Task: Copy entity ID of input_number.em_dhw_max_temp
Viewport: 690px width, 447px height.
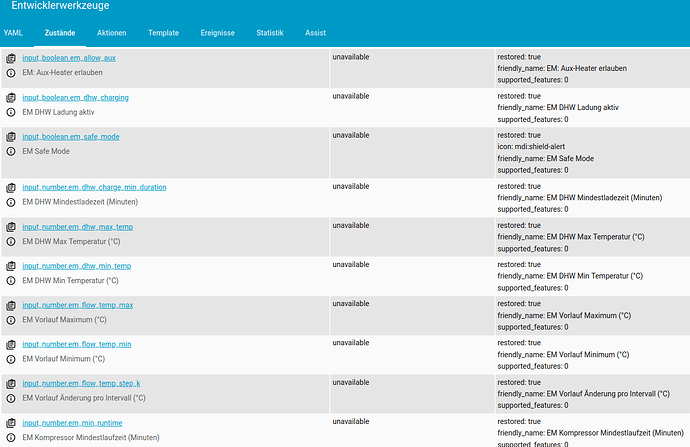Action: pos(11,227)
